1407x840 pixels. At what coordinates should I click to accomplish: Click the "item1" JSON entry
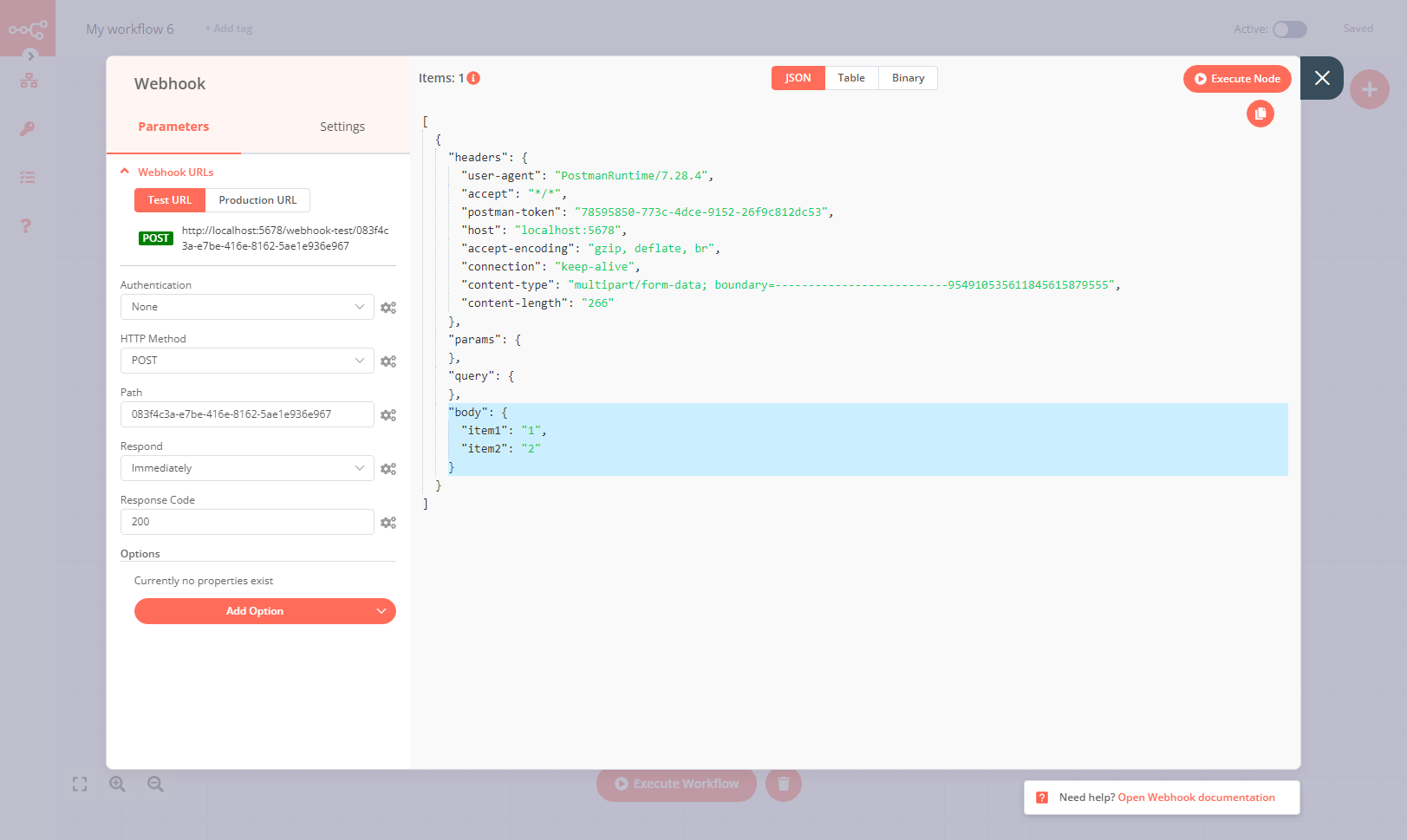pyautogui.click(x=504, y=431)
